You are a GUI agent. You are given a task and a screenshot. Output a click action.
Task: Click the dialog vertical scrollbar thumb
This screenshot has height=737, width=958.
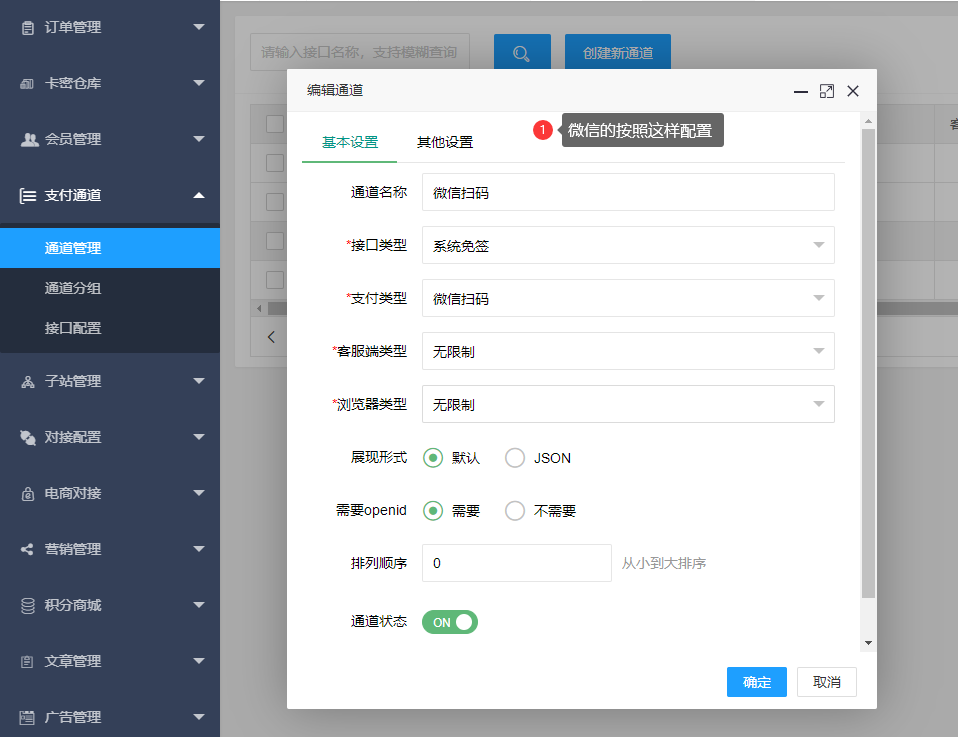868,364
